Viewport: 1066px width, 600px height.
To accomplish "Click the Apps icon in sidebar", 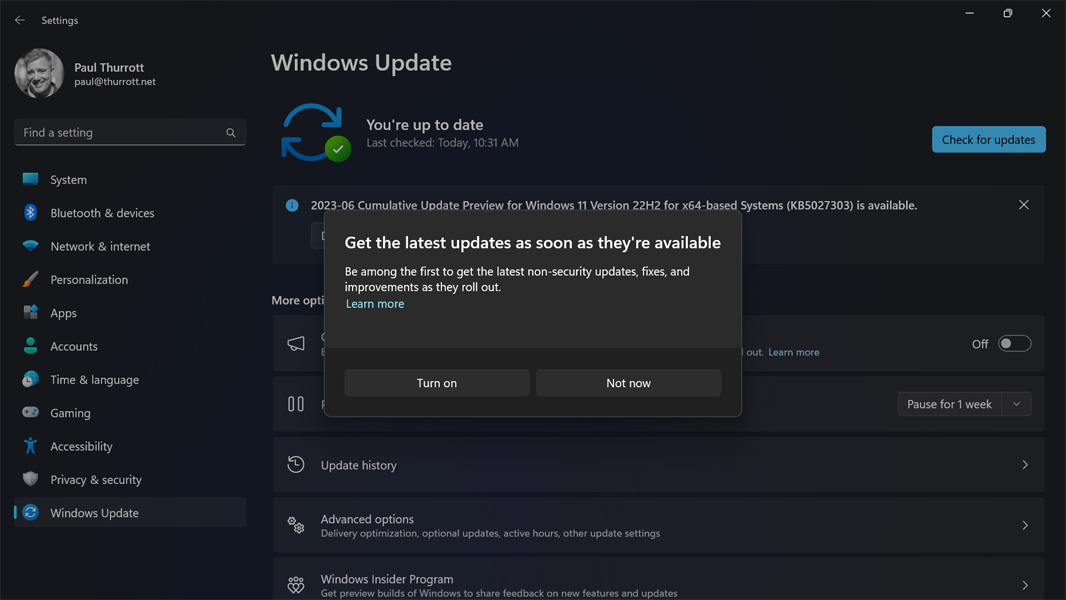I will 31,313.
